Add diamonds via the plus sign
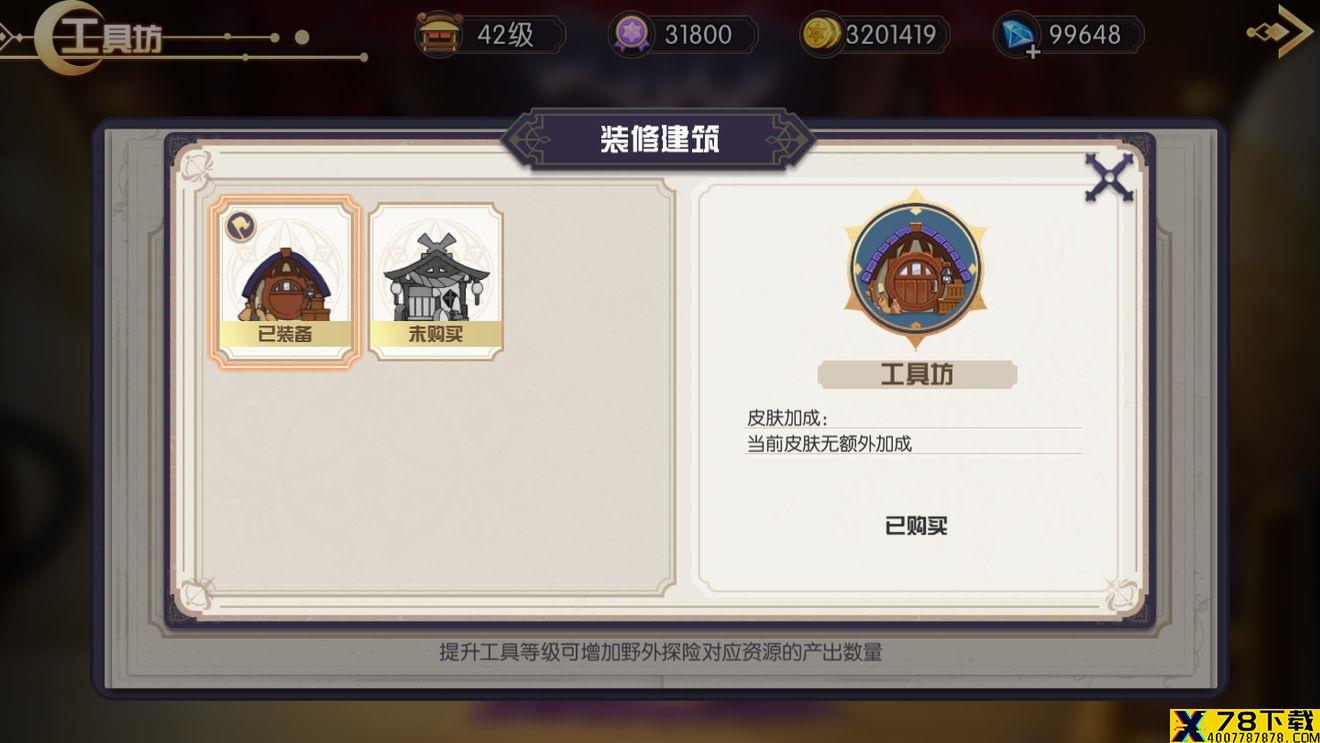This screenshot has height=743, width=1320. click(1033, 50)
